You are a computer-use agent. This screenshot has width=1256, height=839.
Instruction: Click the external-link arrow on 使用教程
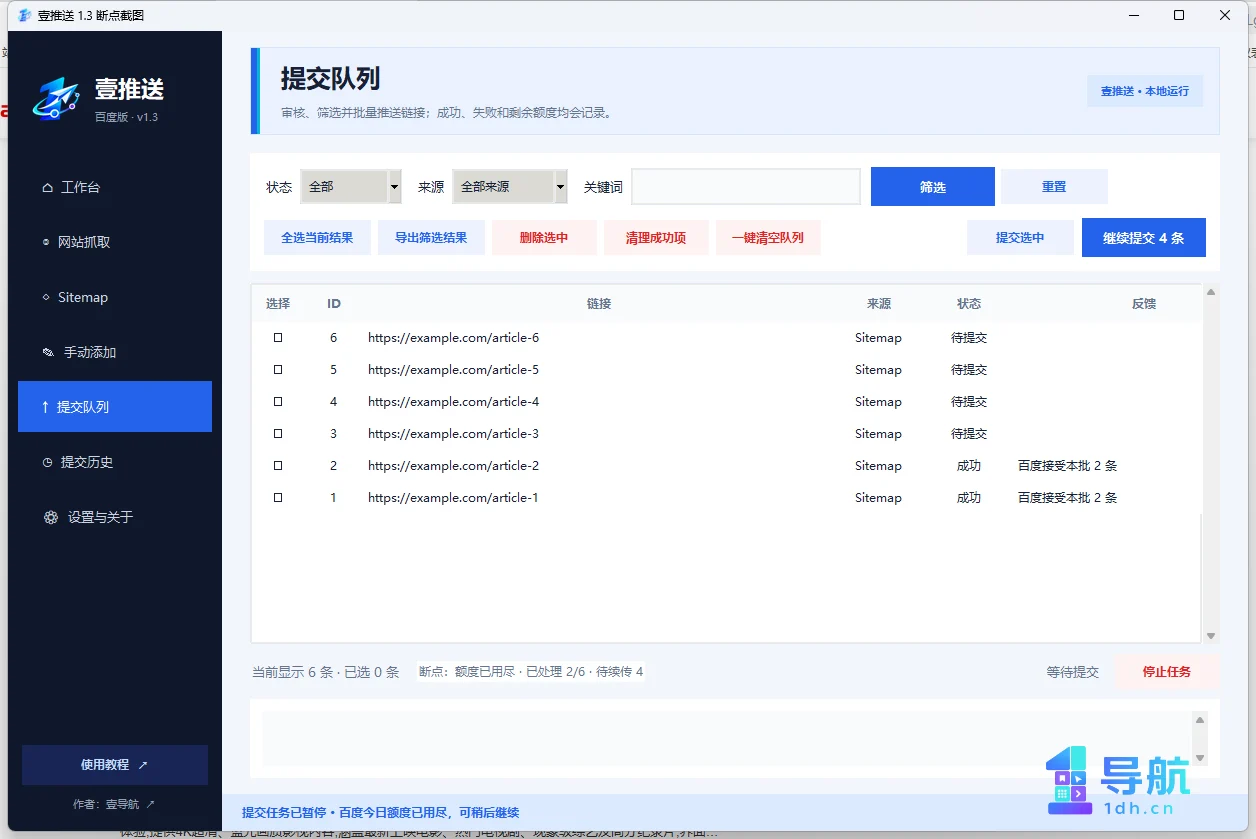[143, 765]
